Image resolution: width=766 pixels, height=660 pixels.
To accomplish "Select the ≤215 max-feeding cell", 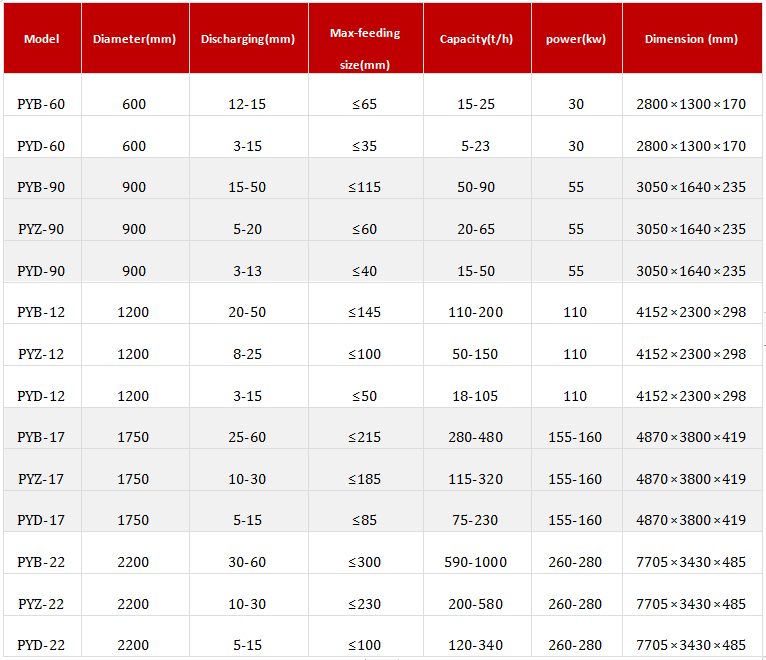I will [365, 437].
